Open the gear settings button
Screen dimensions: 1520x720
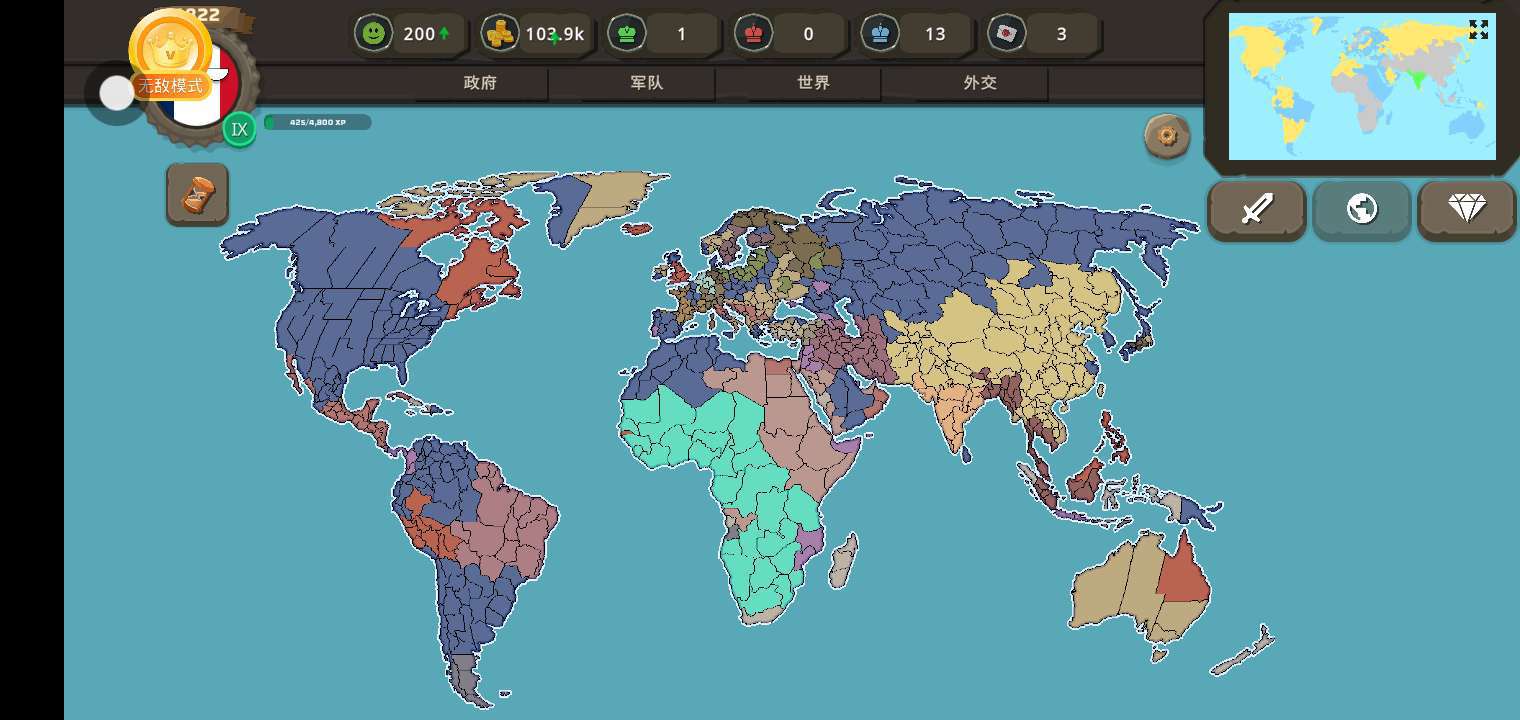[1167, 136]
